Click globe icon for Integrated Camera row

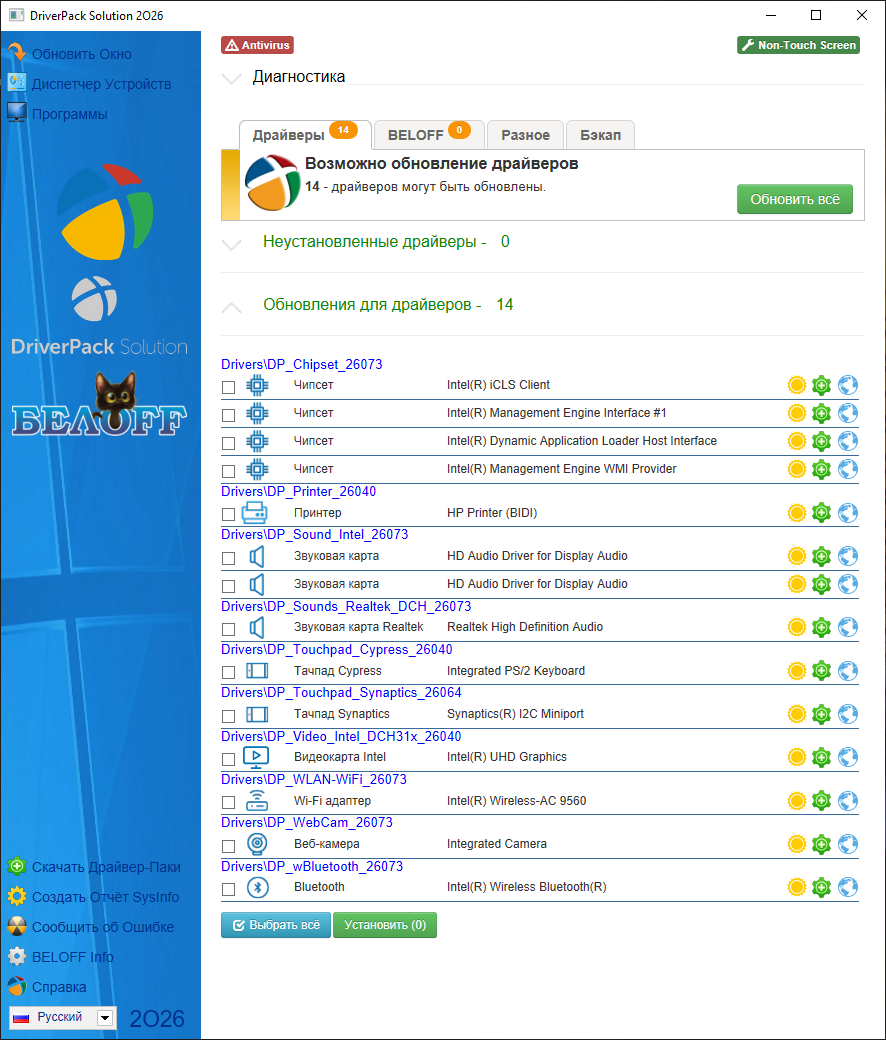[848, 844]
